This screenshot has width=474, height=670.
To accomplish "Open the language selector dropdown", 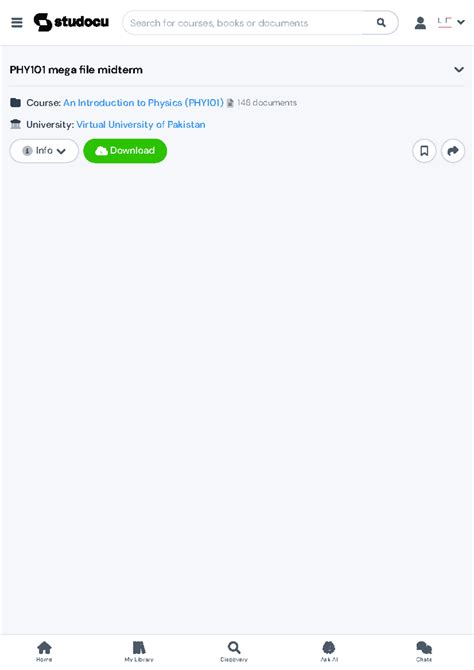I will click(x=451, y=22).
